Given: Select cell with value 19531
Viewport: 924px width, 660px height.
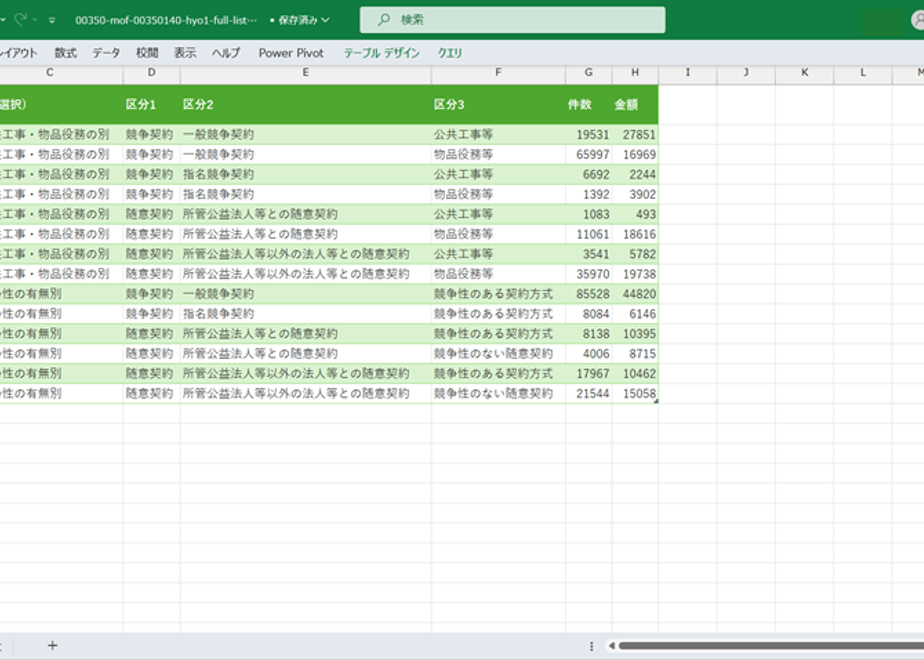Looking at the screenshot, I should pyautogui.click(x=588, y=134).
